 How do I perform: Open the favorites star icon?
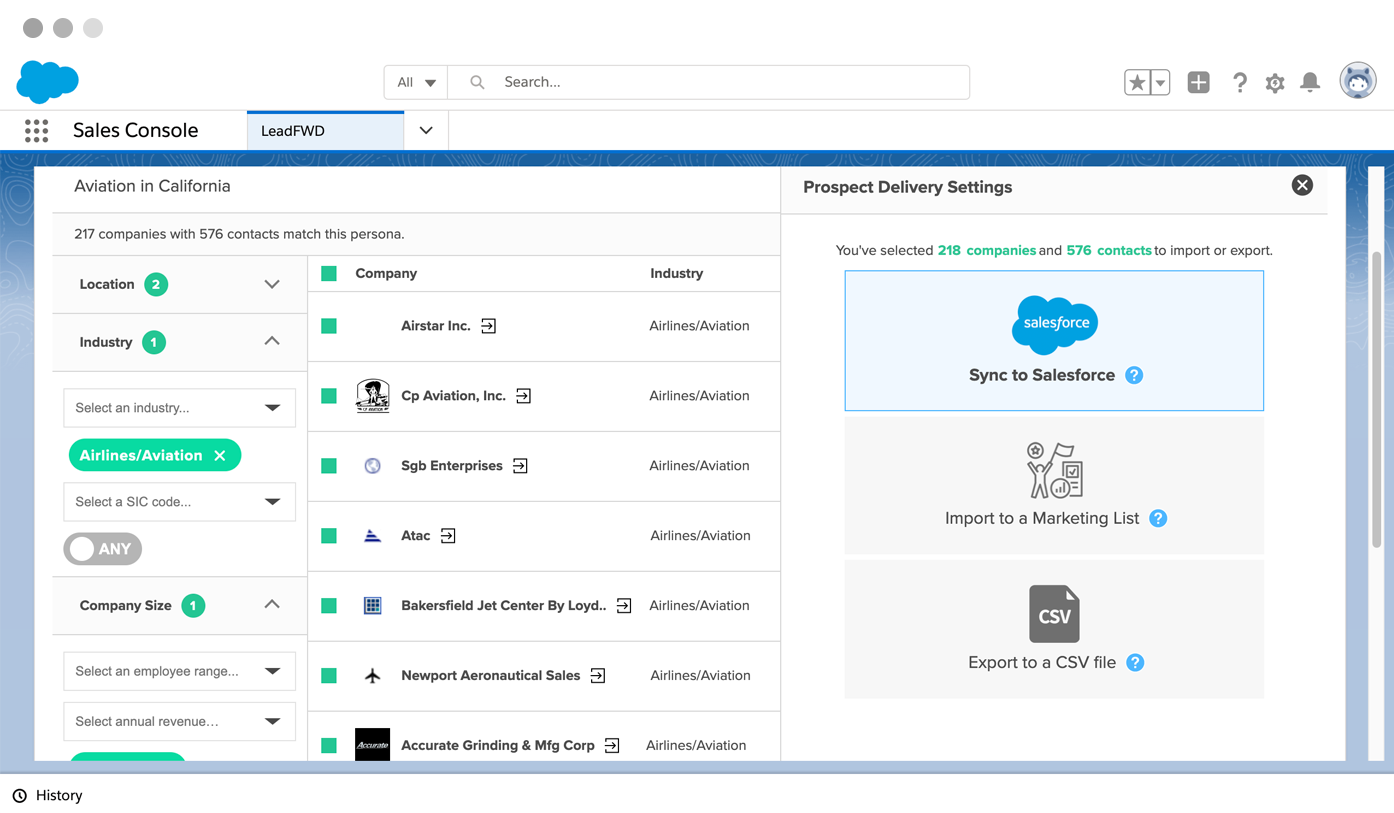(1137, 83)
